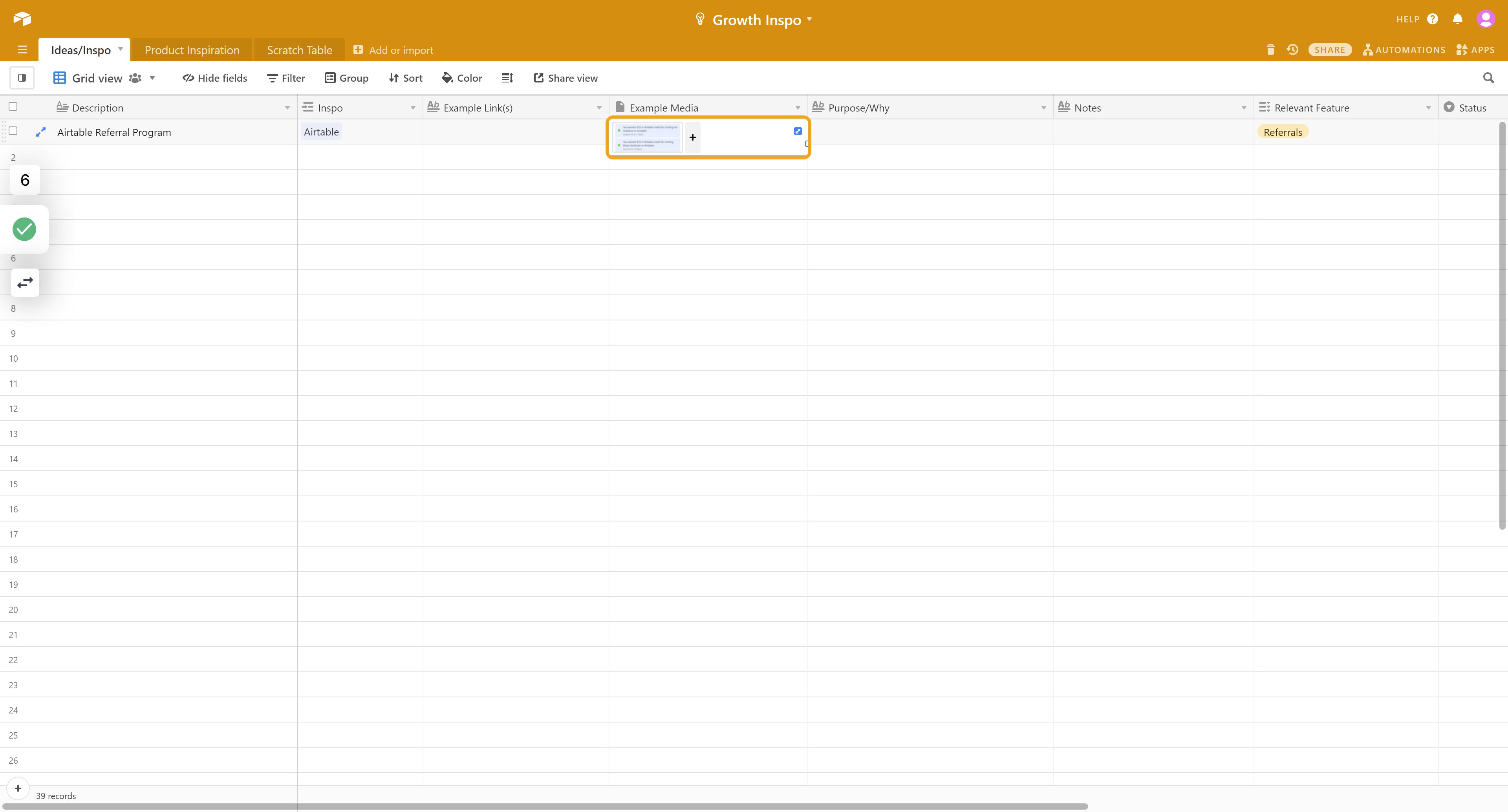This screenshot has width=1508, height=812.
Task: Toggle the select all records checkbox
Action: click(x=13, y=106)
